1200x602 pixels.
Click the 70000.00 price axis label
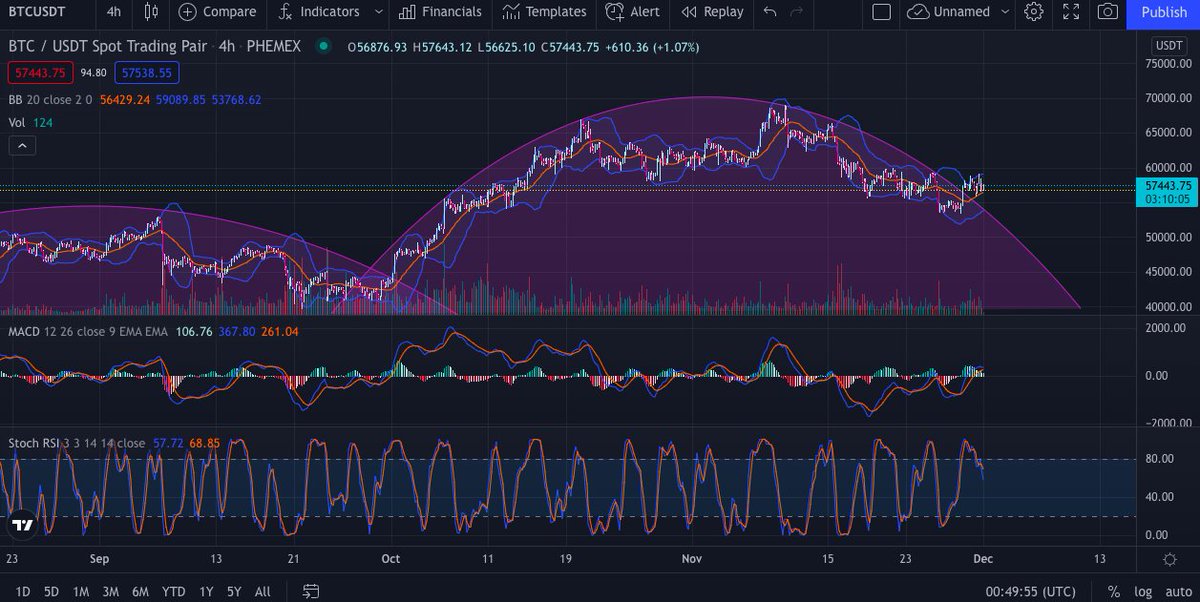(1169, 98)
